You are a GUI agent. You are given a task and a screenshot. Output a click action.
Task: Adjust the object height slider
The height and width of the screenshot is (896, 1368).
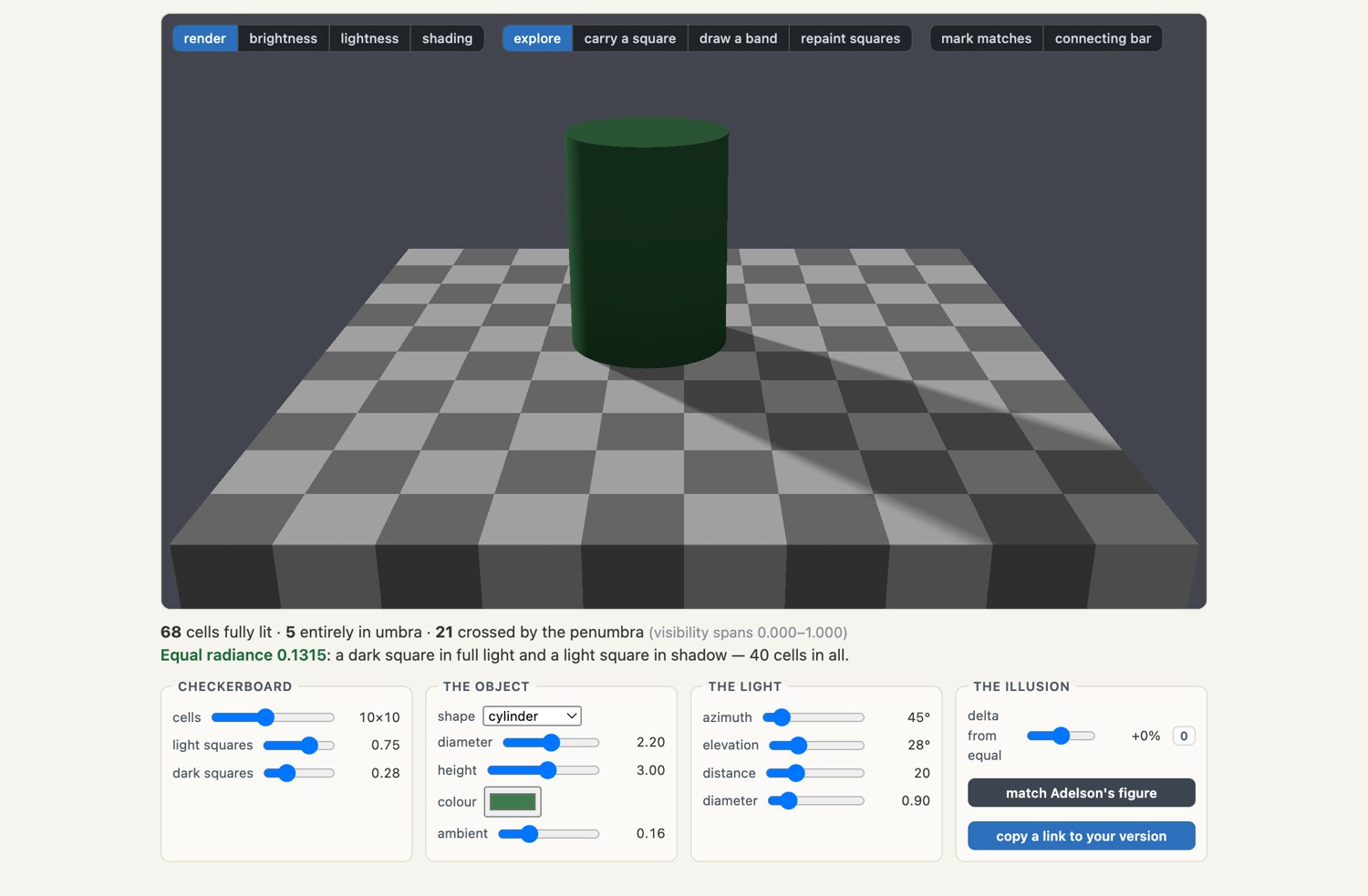(544, 770)
